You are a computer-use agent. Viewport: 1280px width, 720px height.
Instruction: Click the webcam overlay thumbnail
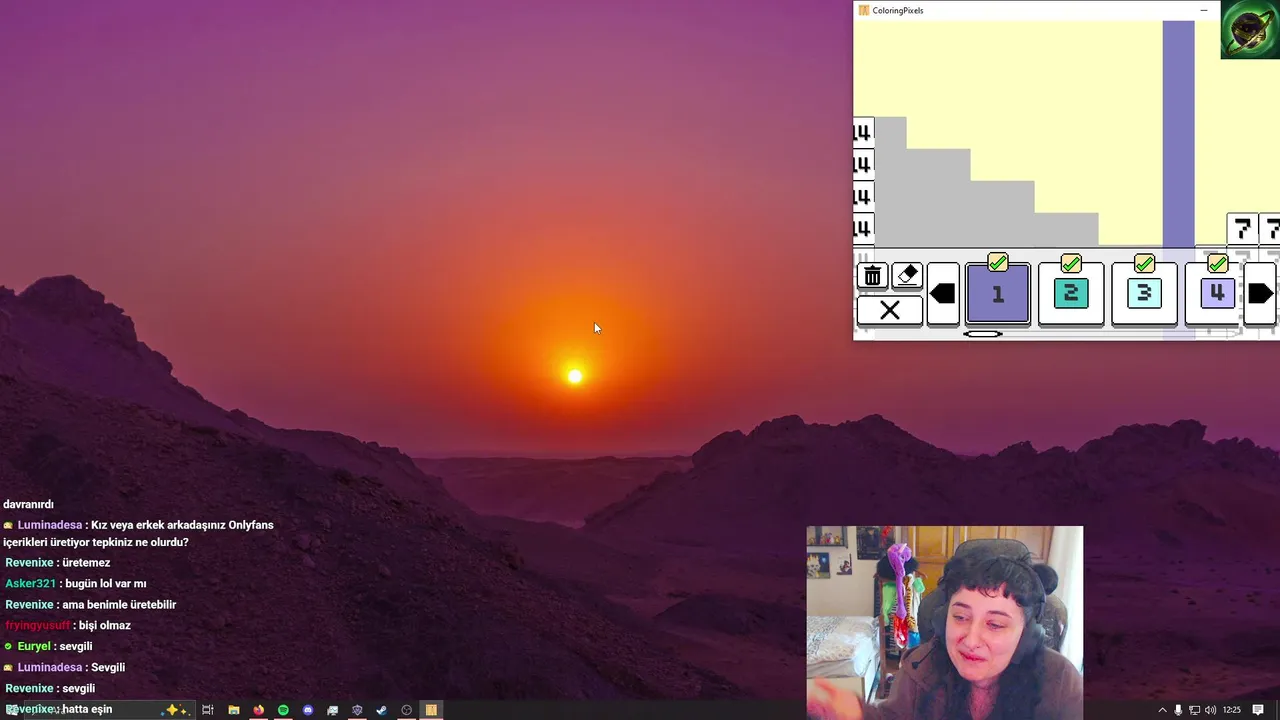click(x=944, y=622)
